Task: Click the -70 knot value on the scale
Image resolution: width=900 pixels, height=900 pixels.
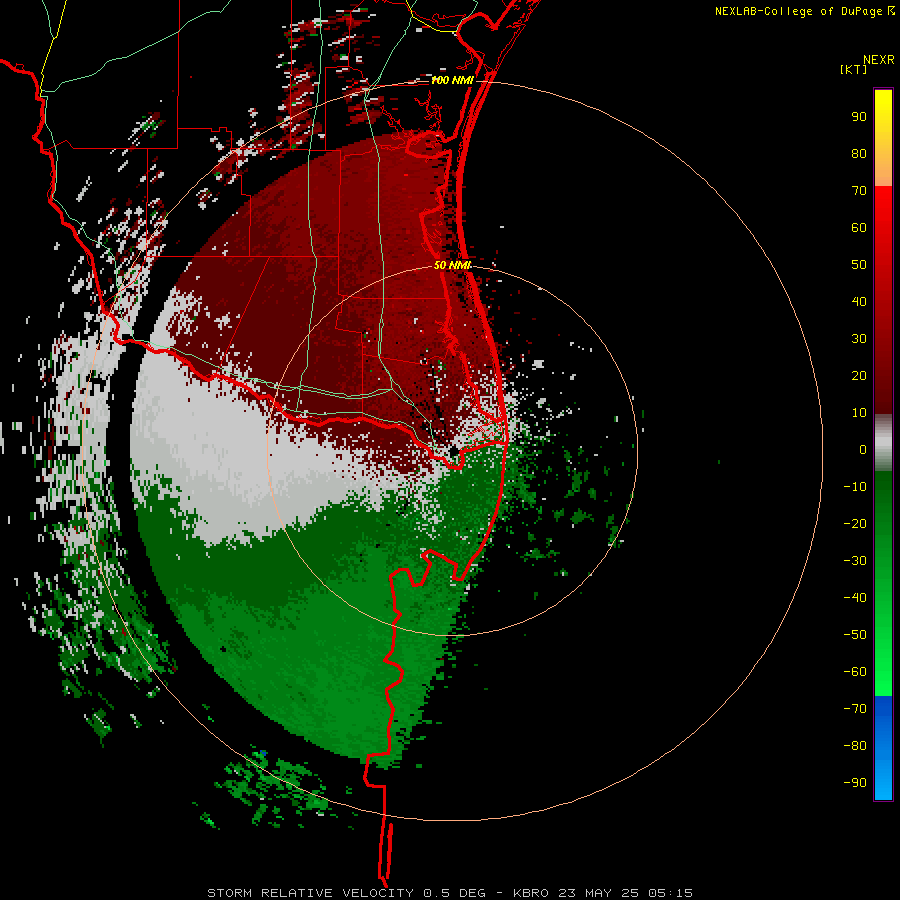Action: [855, 709]
